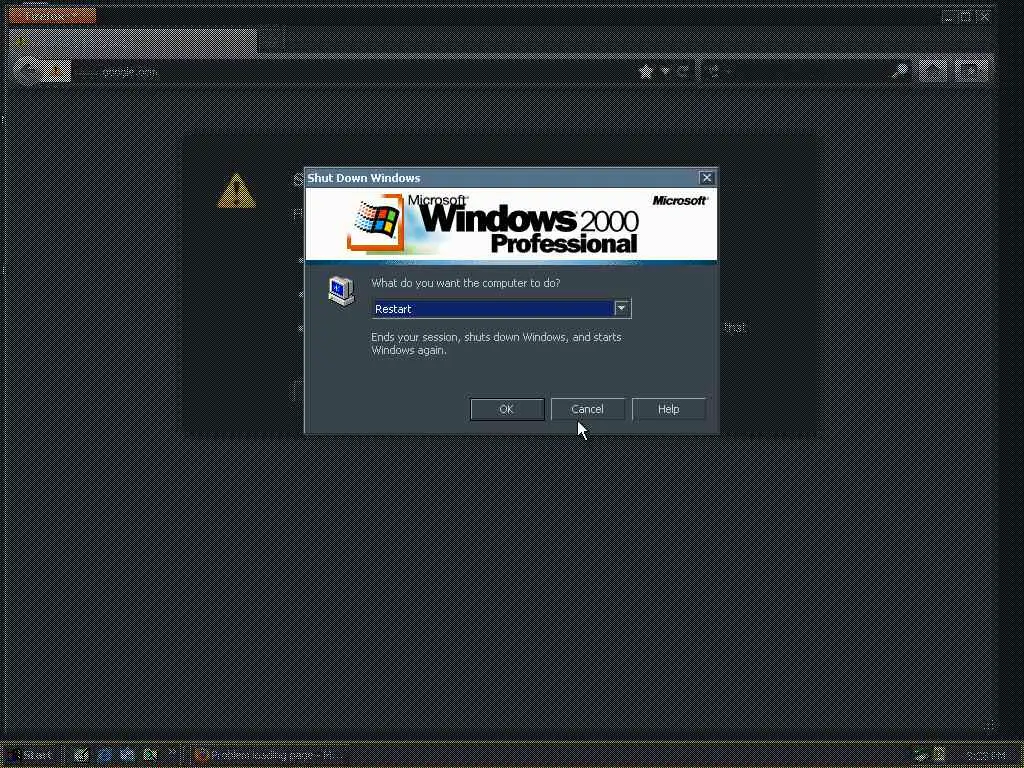Open the Firefox menu button

tap(52, 16)
